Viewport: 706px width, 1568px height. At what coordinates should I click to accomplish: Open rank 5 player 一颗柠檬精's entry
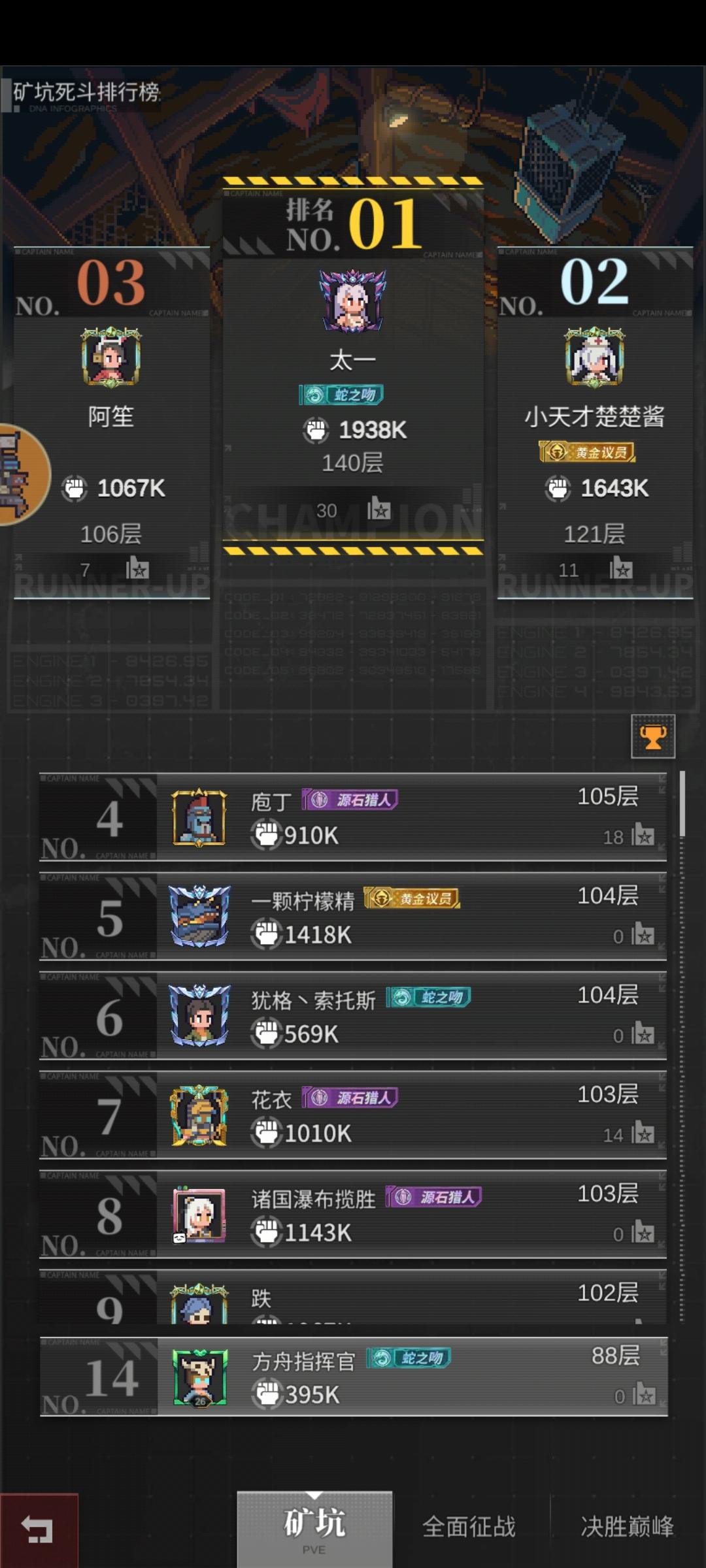[353, 916]
